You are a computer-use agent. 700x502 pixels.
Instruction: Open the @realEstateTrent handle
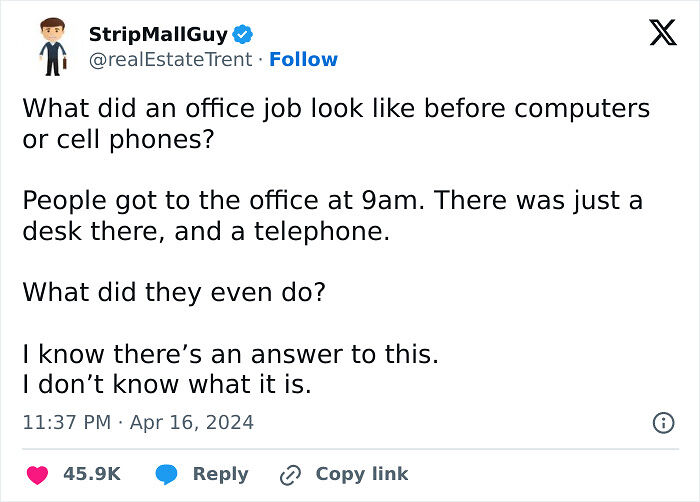[x=174, y=60]
